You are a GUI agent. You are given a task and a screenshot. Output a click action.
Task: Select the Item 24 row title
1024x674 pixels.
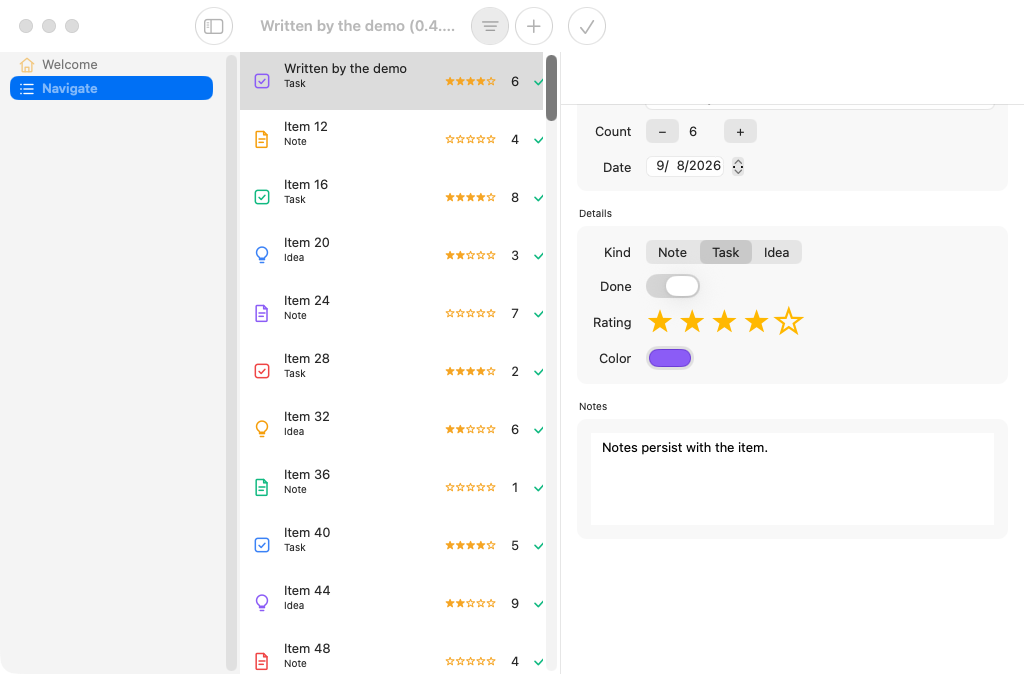pos(306,301)
